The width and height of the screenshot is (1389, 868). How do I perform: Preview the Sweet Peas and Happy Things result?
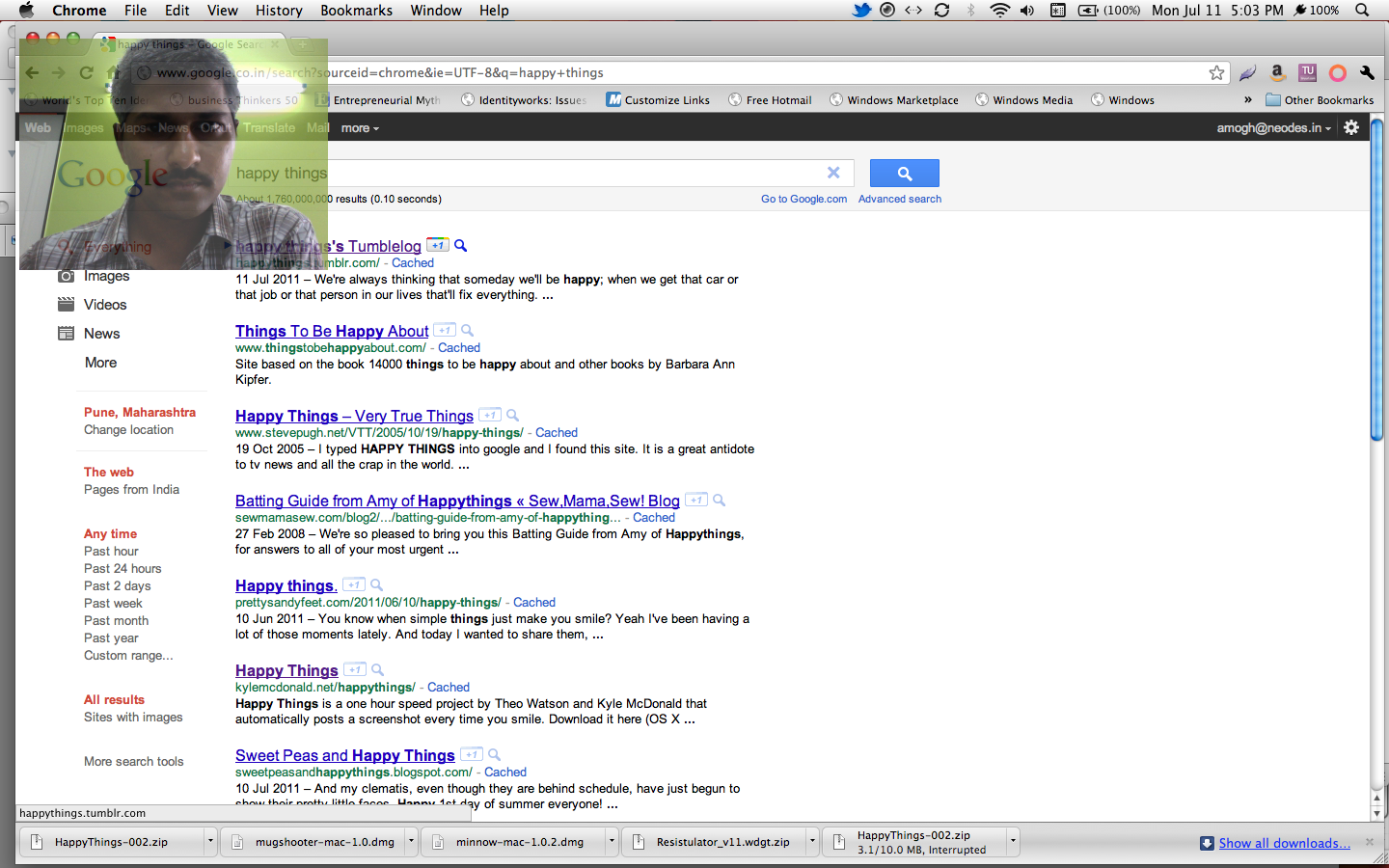pyautogui.click(x=494, y=755)
